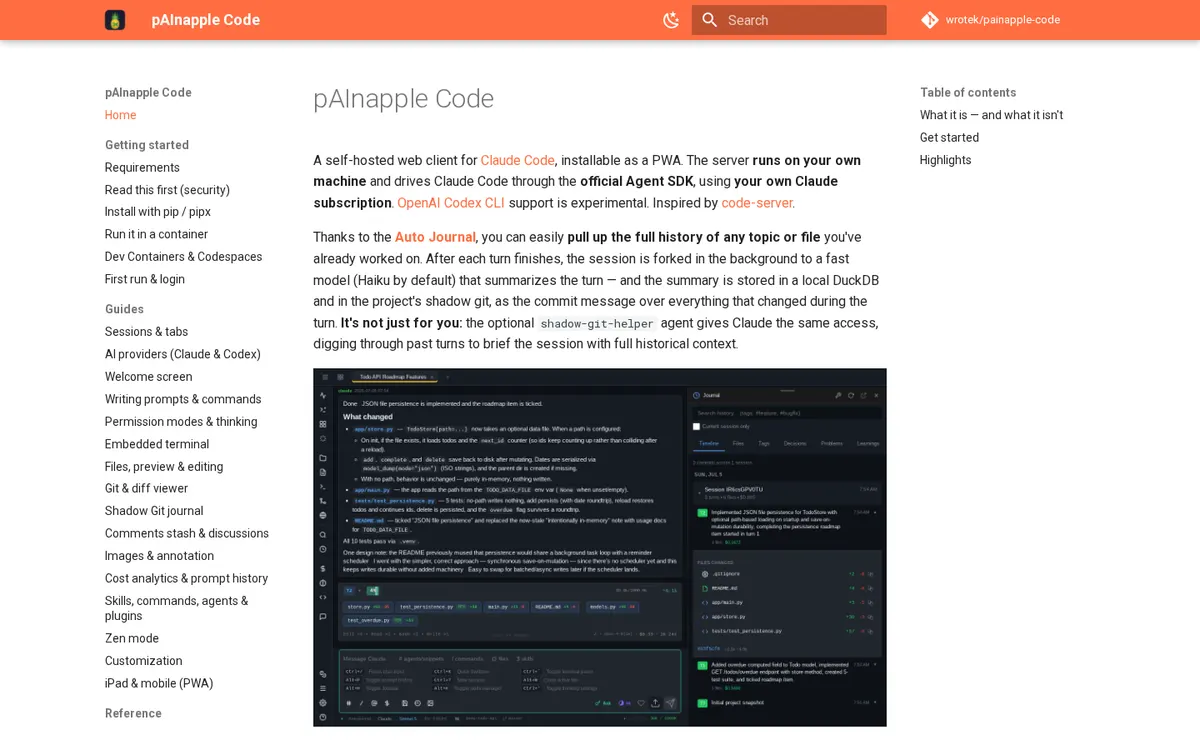Click the search magnifier icon
1200x750 pixels.
tap(710, 20)
